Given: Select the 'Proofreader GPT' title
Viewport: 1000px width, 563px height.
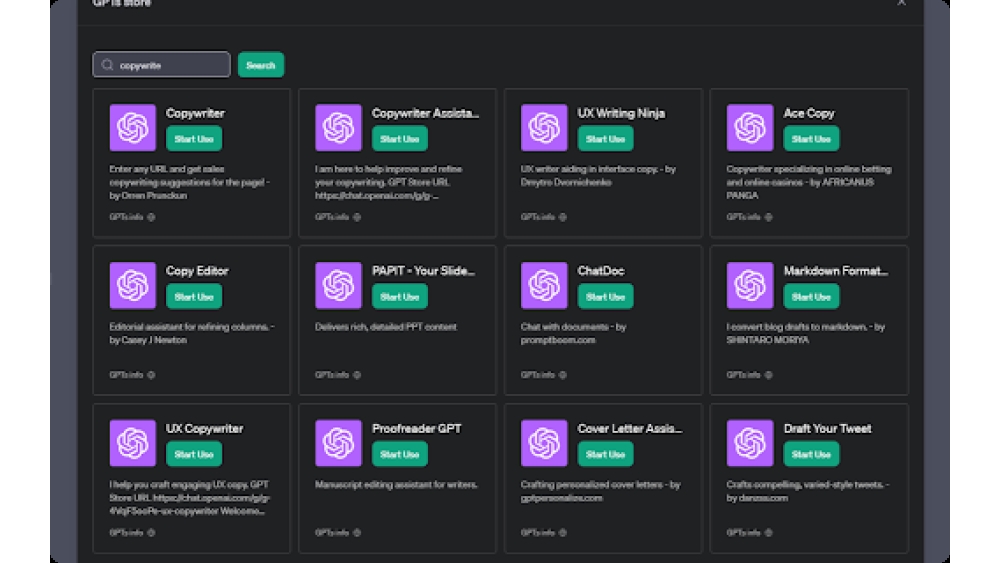Looking at the screenshot, I should point(416,428).
